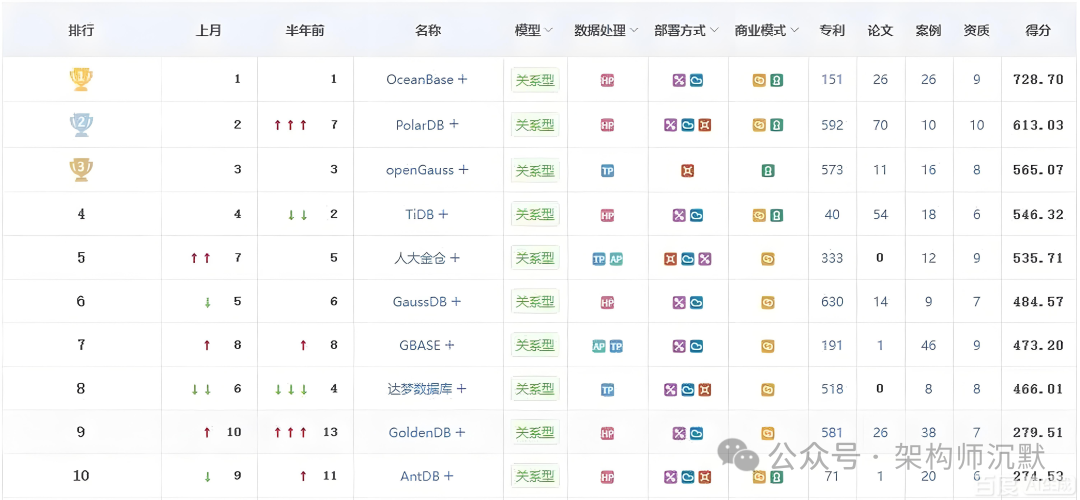This screenshot has width=1080, height=500.
Task: Open the GBASE database link
Action: 419,345
